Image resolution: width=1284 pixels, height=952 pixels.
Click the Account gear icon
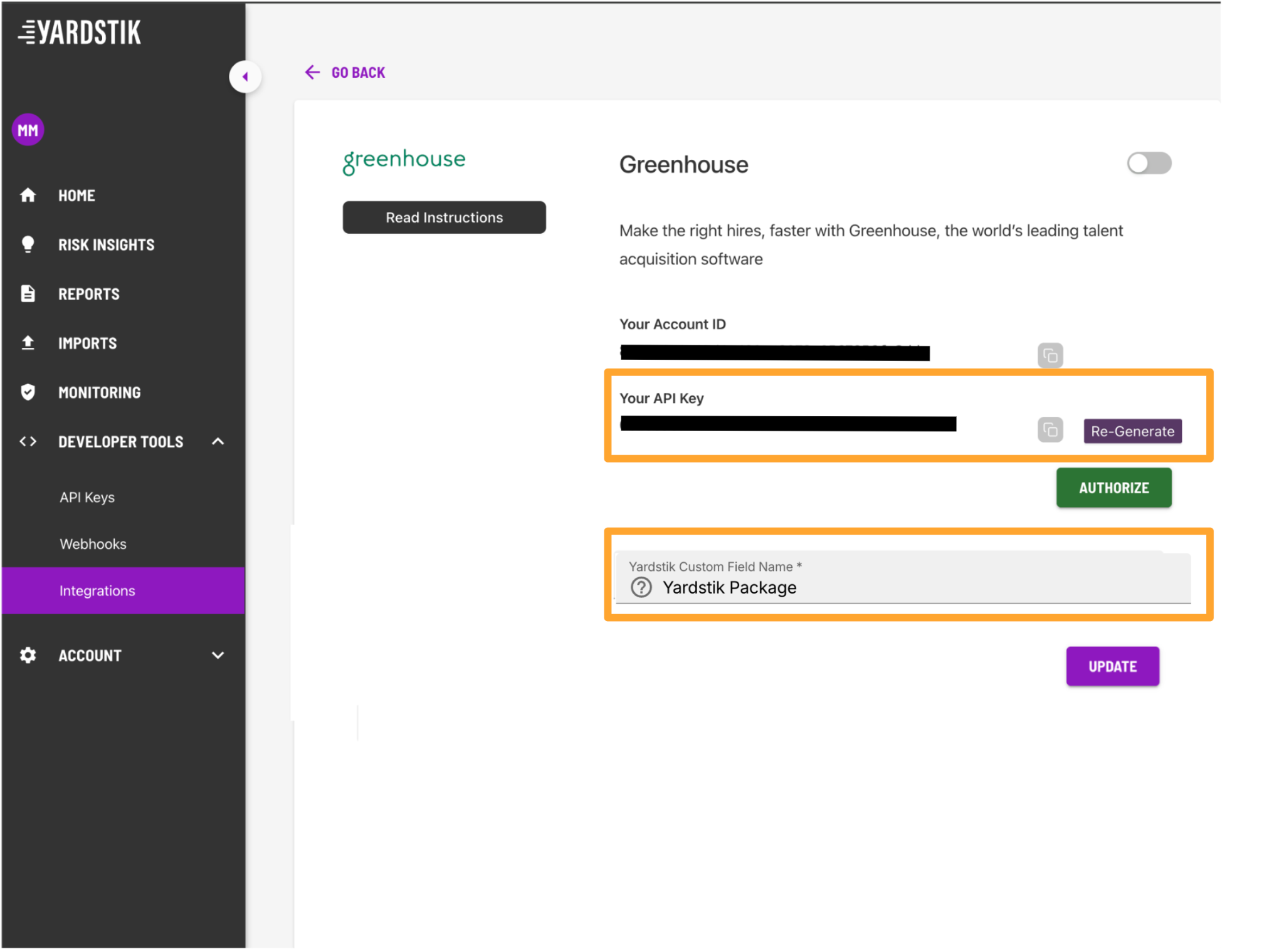[28, 655]
